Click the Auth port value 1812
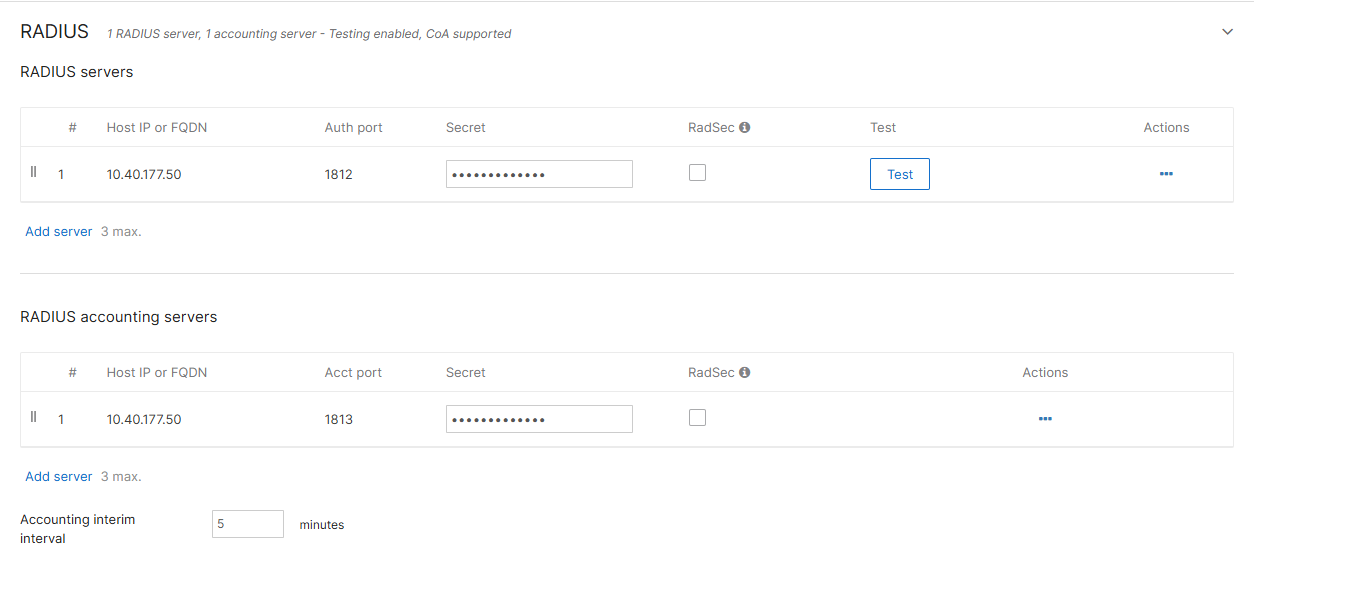Screen dimensions: 1352x596 click(339, 174)
